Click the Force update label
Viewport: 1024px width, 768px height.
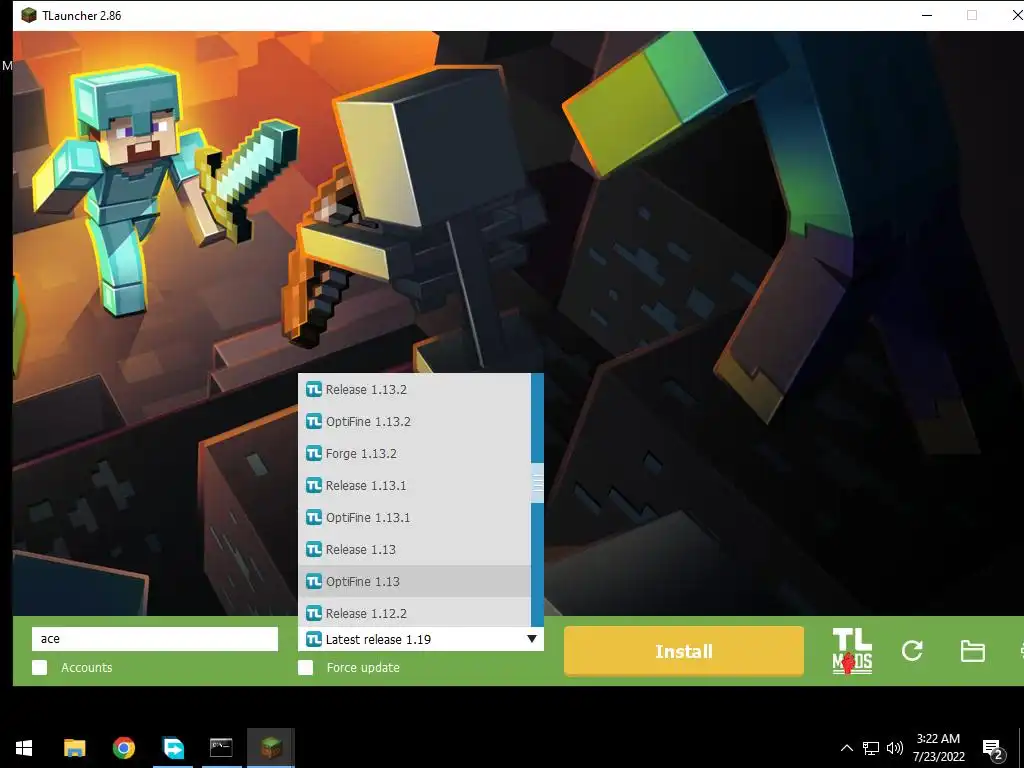[363, 667]
